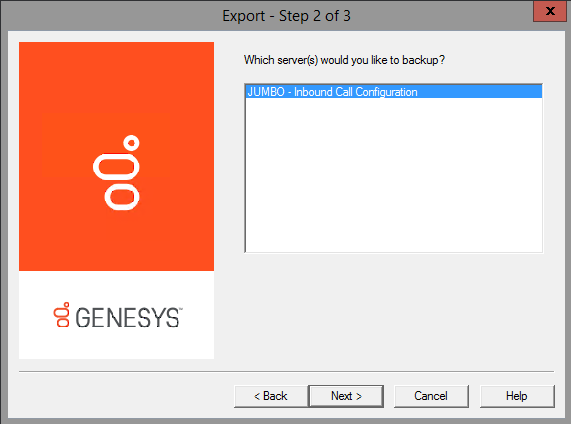The image size is (571, 424).
Task: Select JUMBO - Inbound Call Configuration server
Action: (394, 91)
